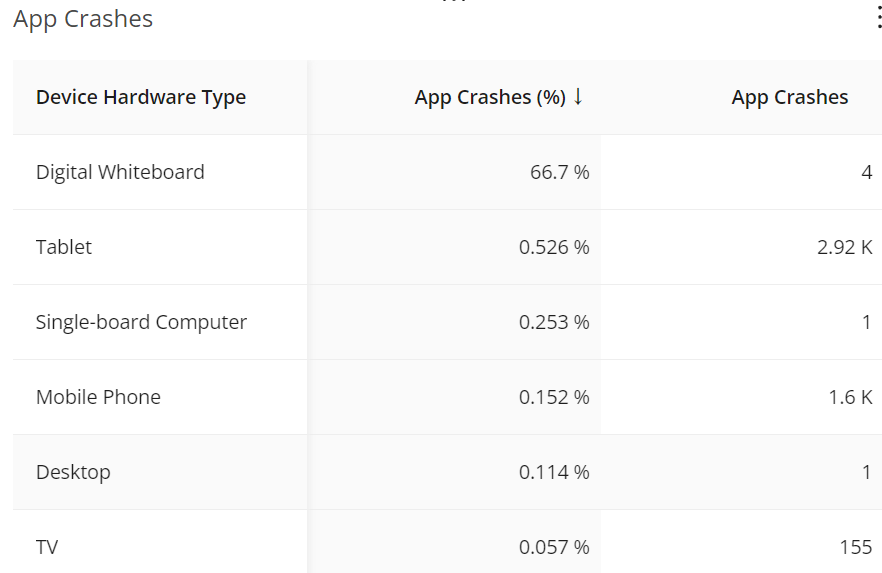Sort by App Crashes (%) column header
882x573 pixels.
point(490,97)
